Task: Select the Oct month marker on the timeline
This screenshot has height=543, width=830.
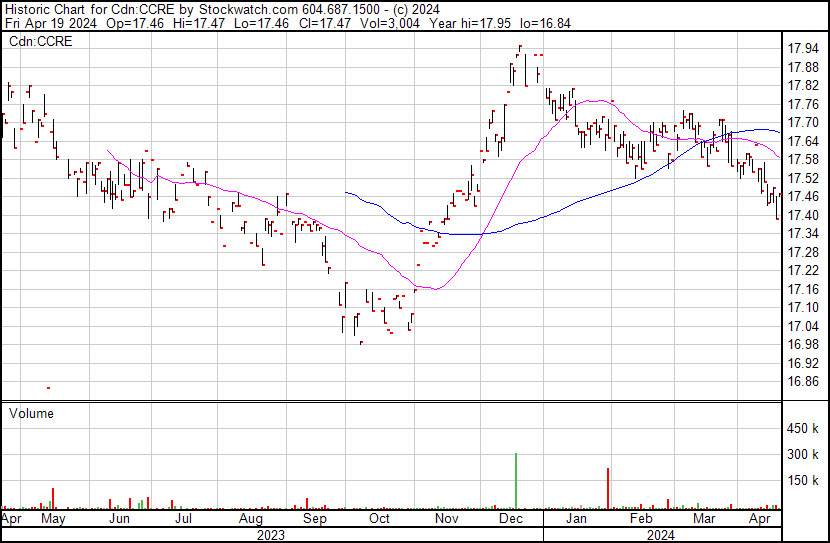Action: tap(379, 520)
